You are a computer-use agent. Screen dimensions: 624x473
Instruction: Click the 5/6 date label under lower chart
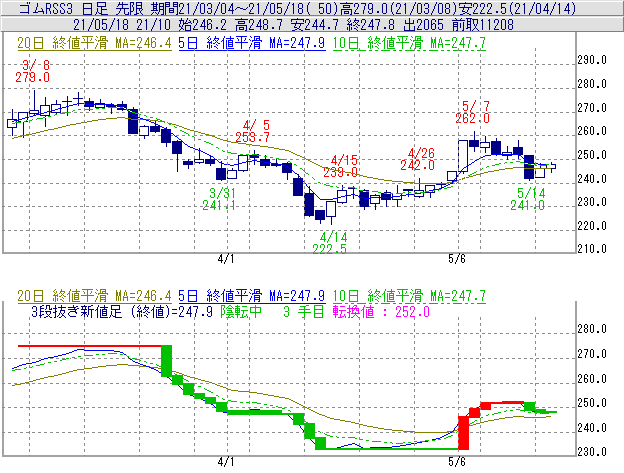pos(456,462)
